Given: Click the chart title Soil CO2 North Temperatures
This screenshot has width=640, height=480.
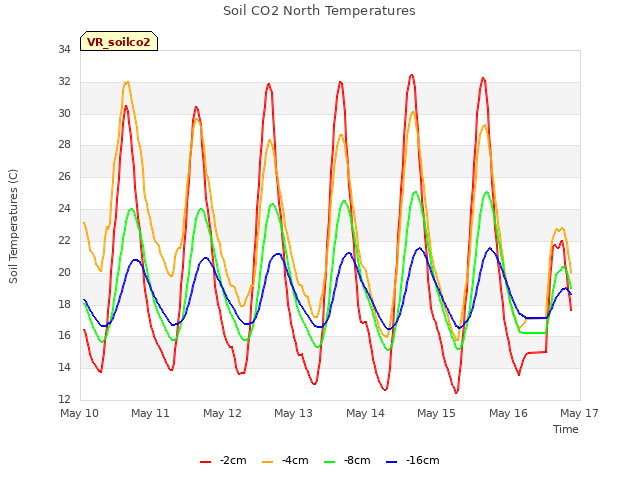Looking at the screenshot, I should coord(319,11).
